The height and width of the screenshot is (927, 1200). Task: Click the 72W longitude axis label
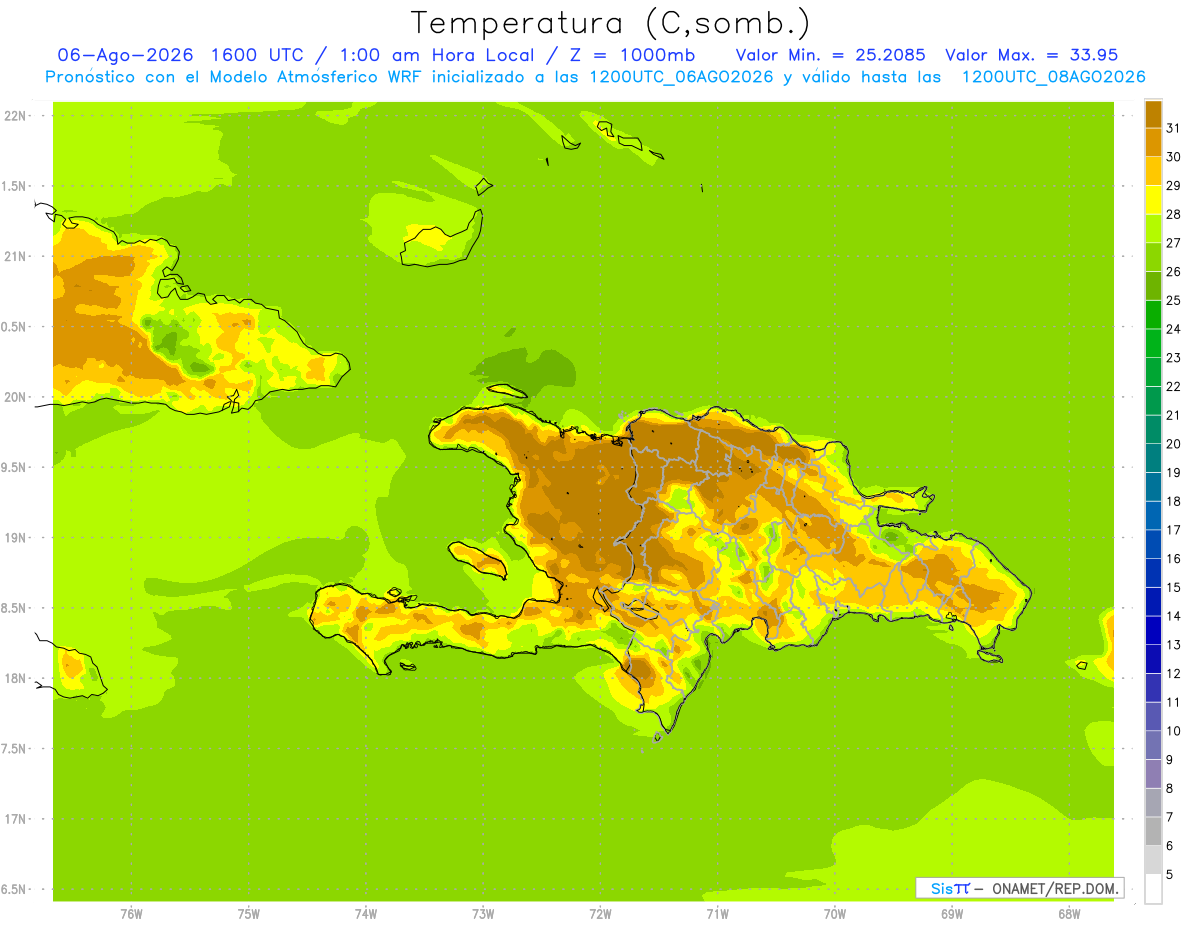(600, 914)
